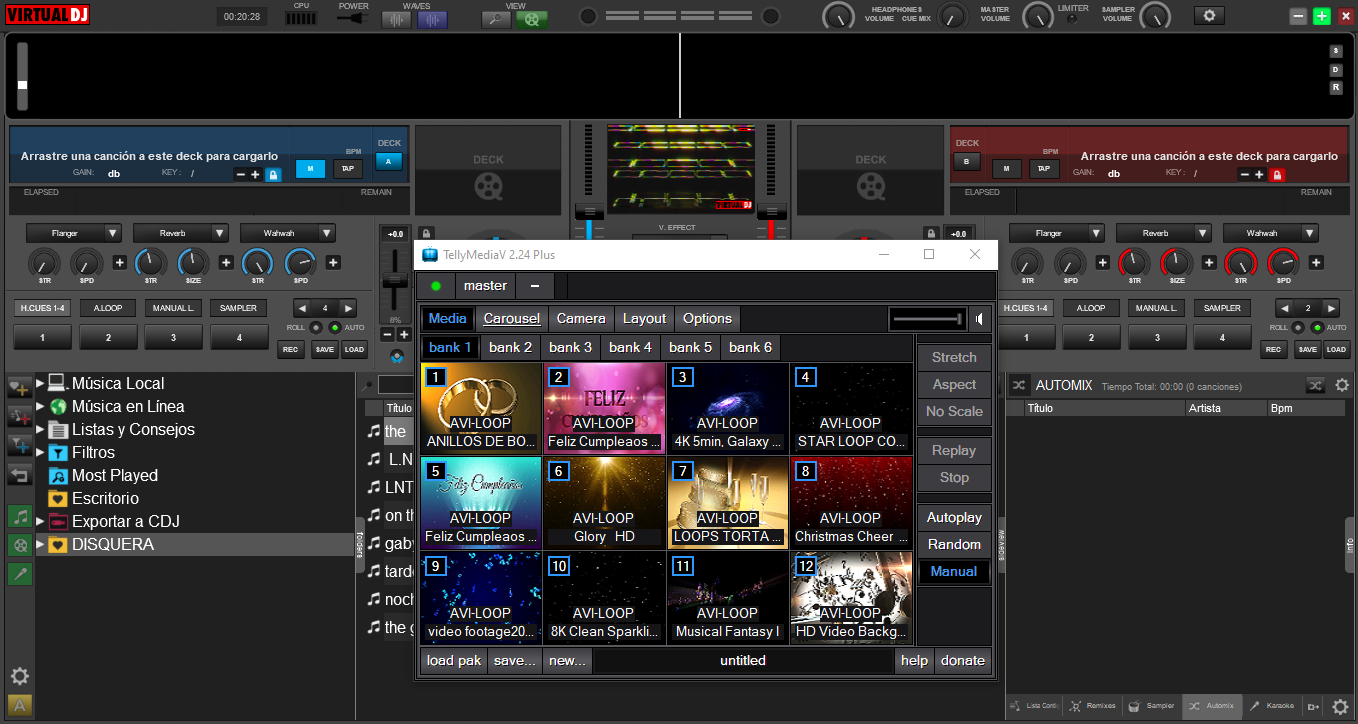The width and height of the screenshot is (1358, 724).
Task: Select ANILLOS DE BO... clip thumbnail 1
Action: click(481, 408)
